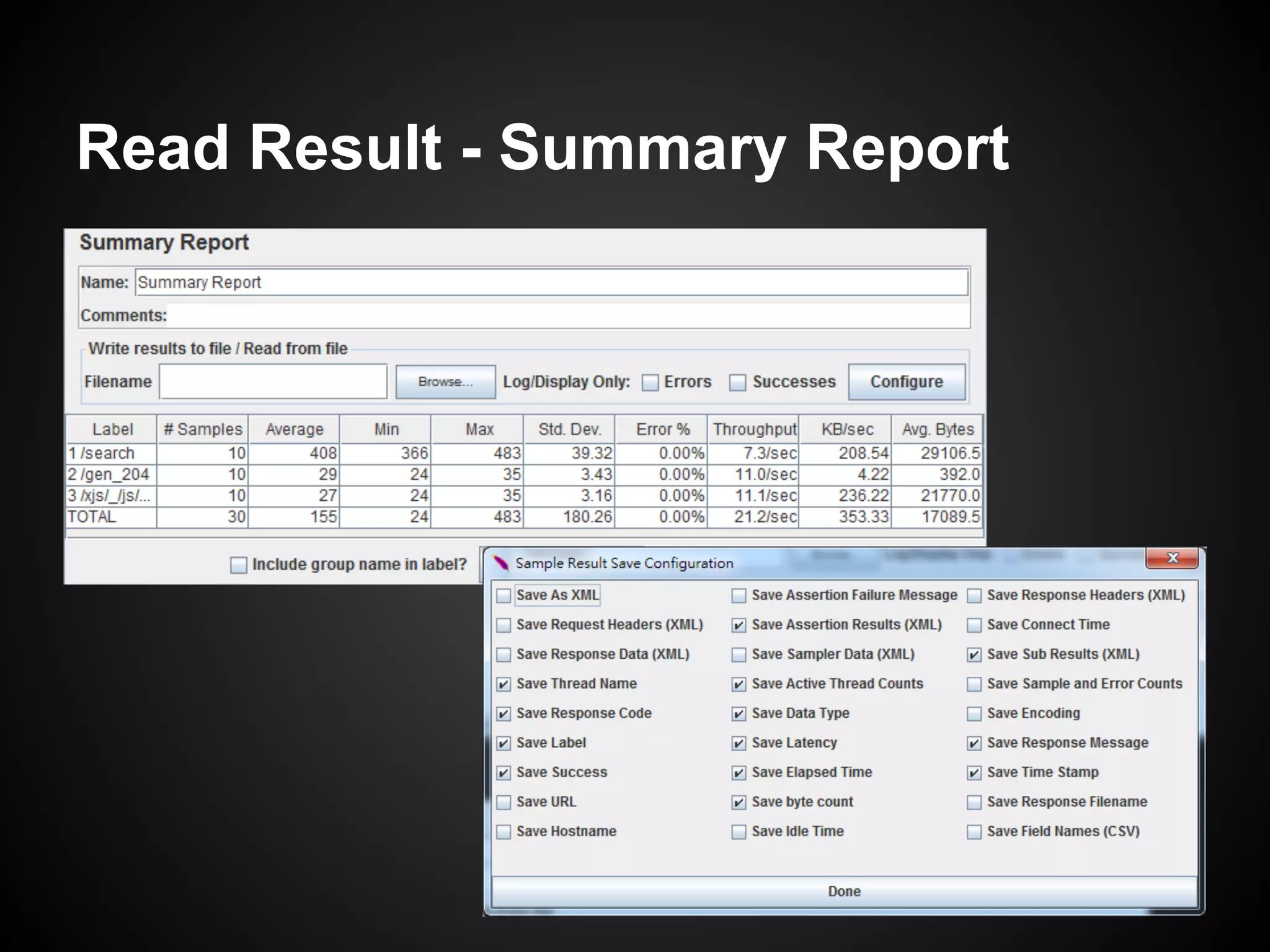This screenshot has width=1270, height=952.
Task: Uncheck Save Label option
Action: [504, 743]
